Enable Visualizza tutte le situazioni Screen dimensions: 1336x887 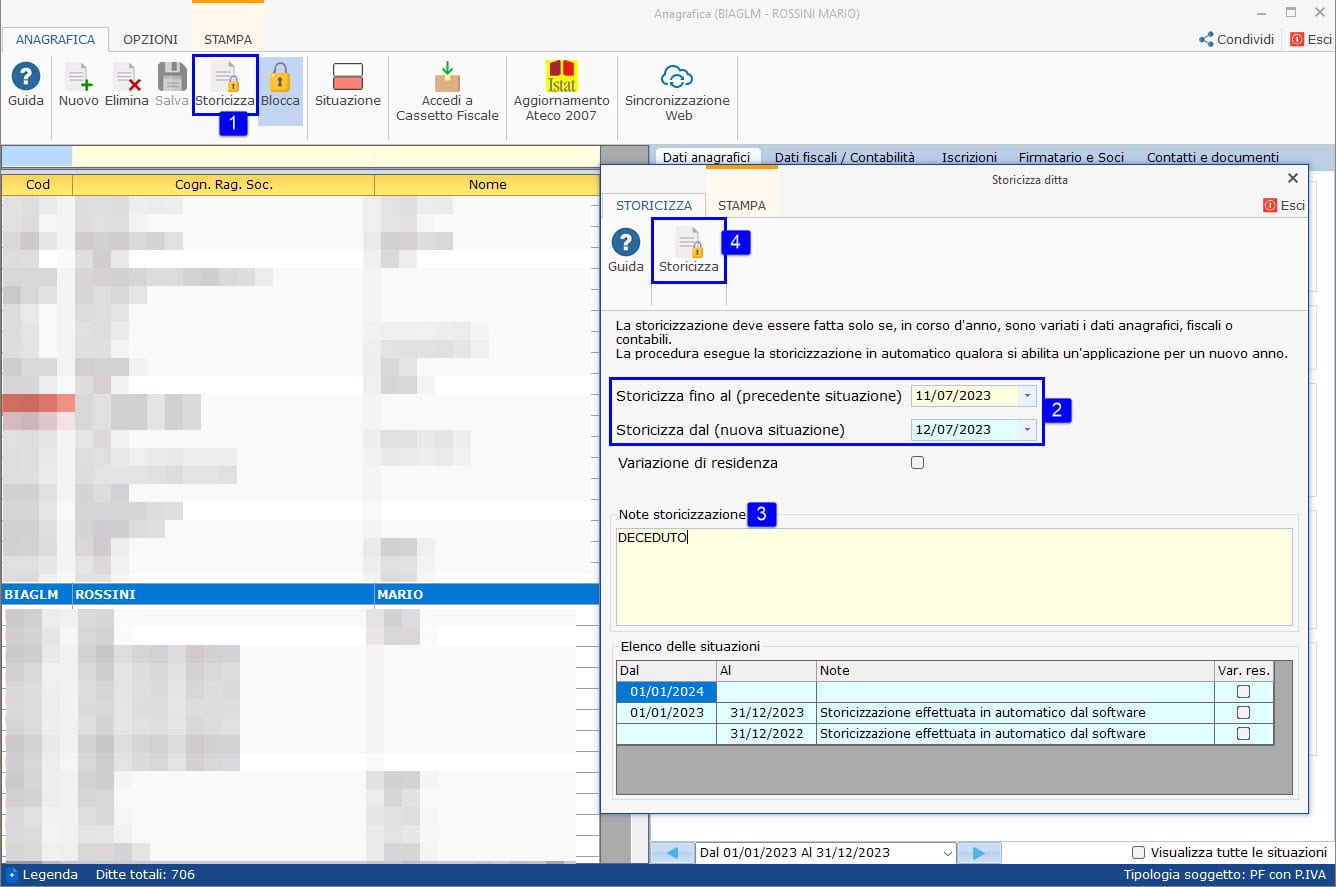tap(1138, 853)
